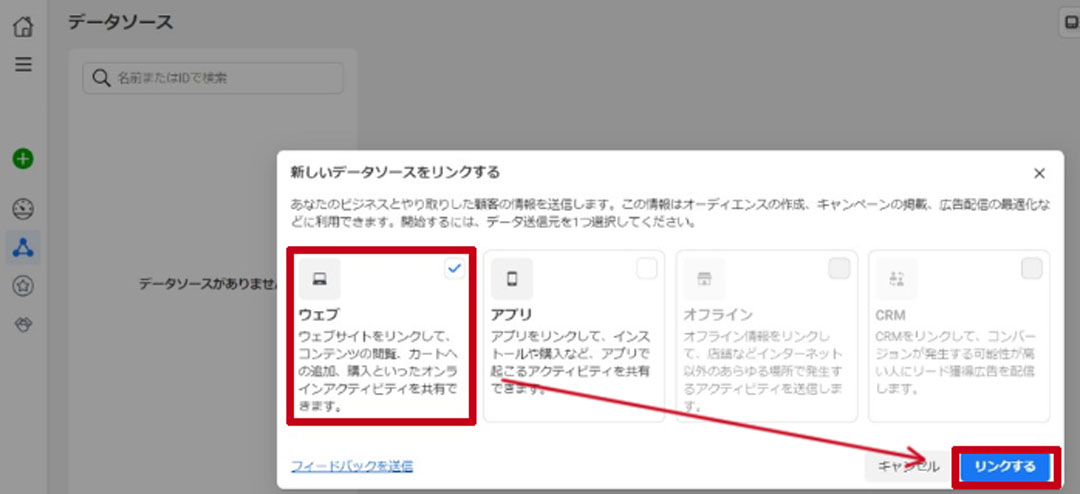Close the dialog with X button

click(1039, 173)
